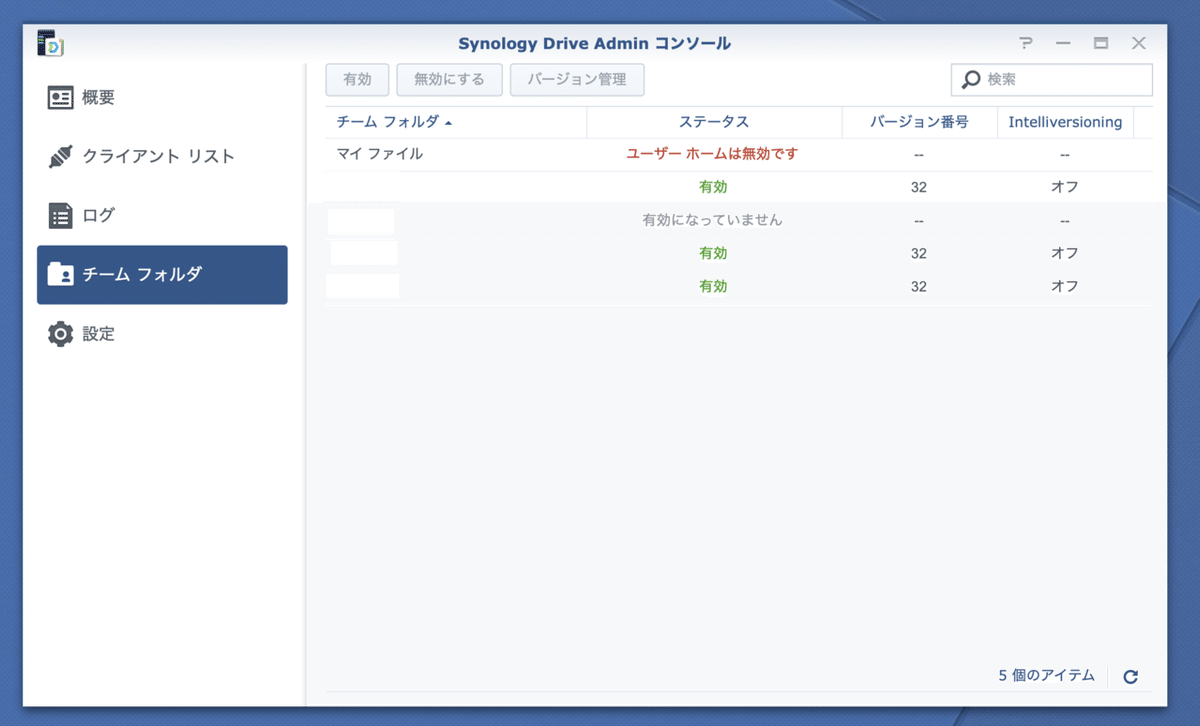Viewport: 1200px width, 726px height.
Task: Click the overview (概要) sidebar icon
Action: pyautogui.click(x=61, y=98)
